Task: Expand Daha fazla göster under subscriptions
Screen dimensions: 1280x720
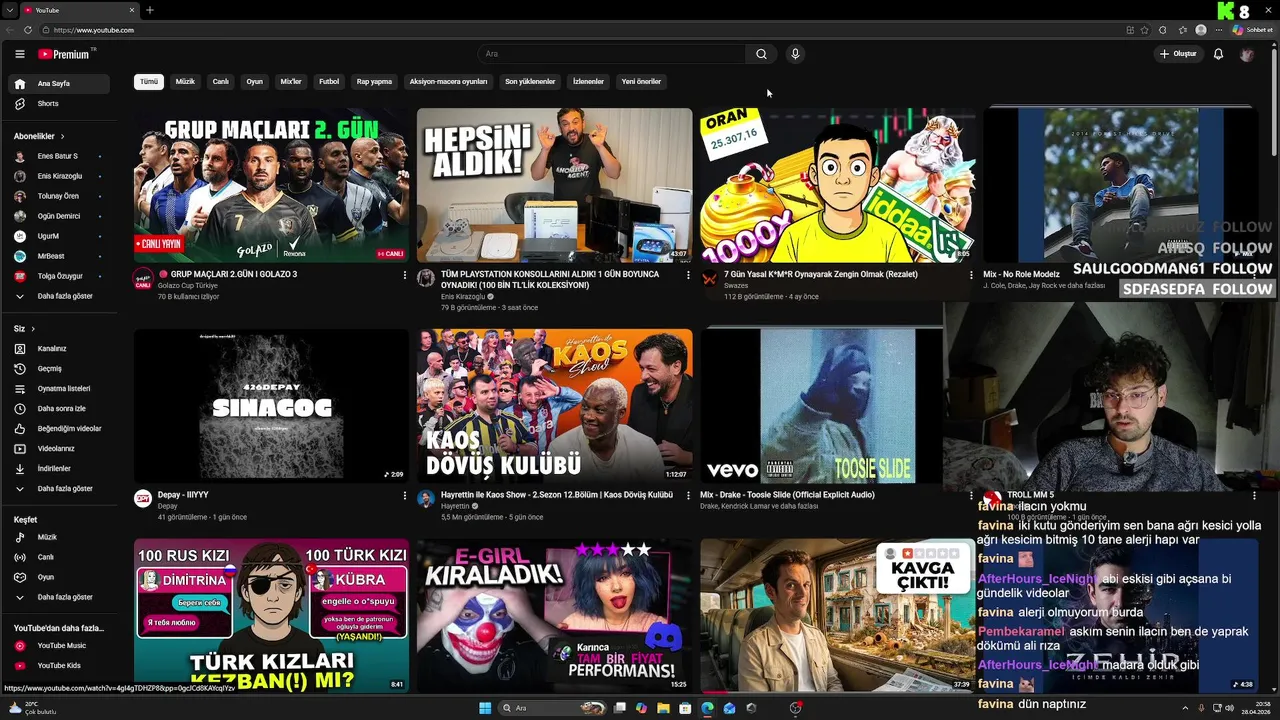Action: point(59,297)
